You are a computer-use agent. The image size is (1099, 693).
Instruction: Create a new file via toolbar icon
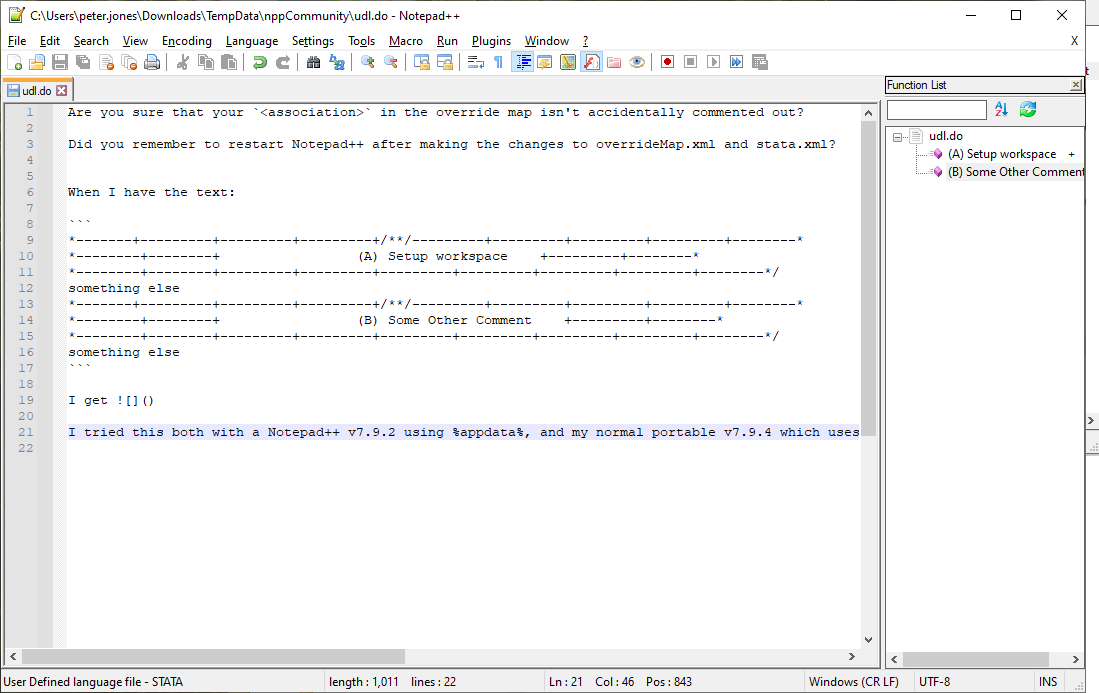tap(14, 62)
